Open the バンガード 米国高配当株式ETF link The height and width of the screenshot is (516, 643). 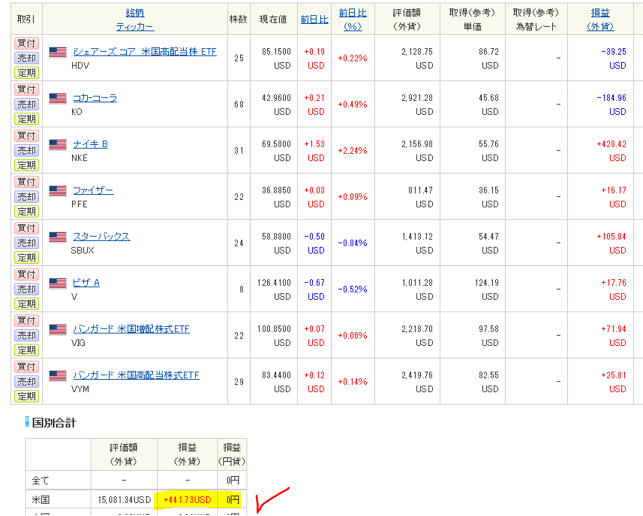coord(136,375)
